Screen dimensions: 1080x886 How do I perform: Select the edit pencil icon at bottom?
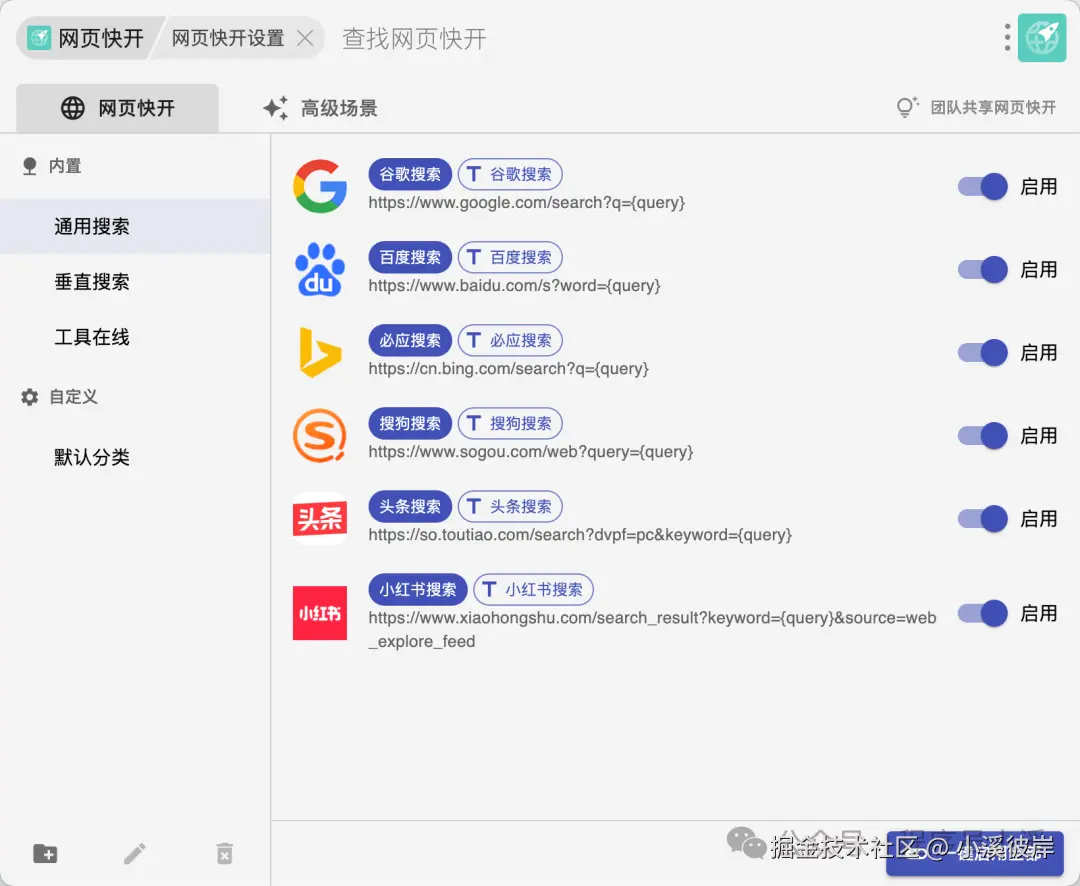tap(135, 853)
